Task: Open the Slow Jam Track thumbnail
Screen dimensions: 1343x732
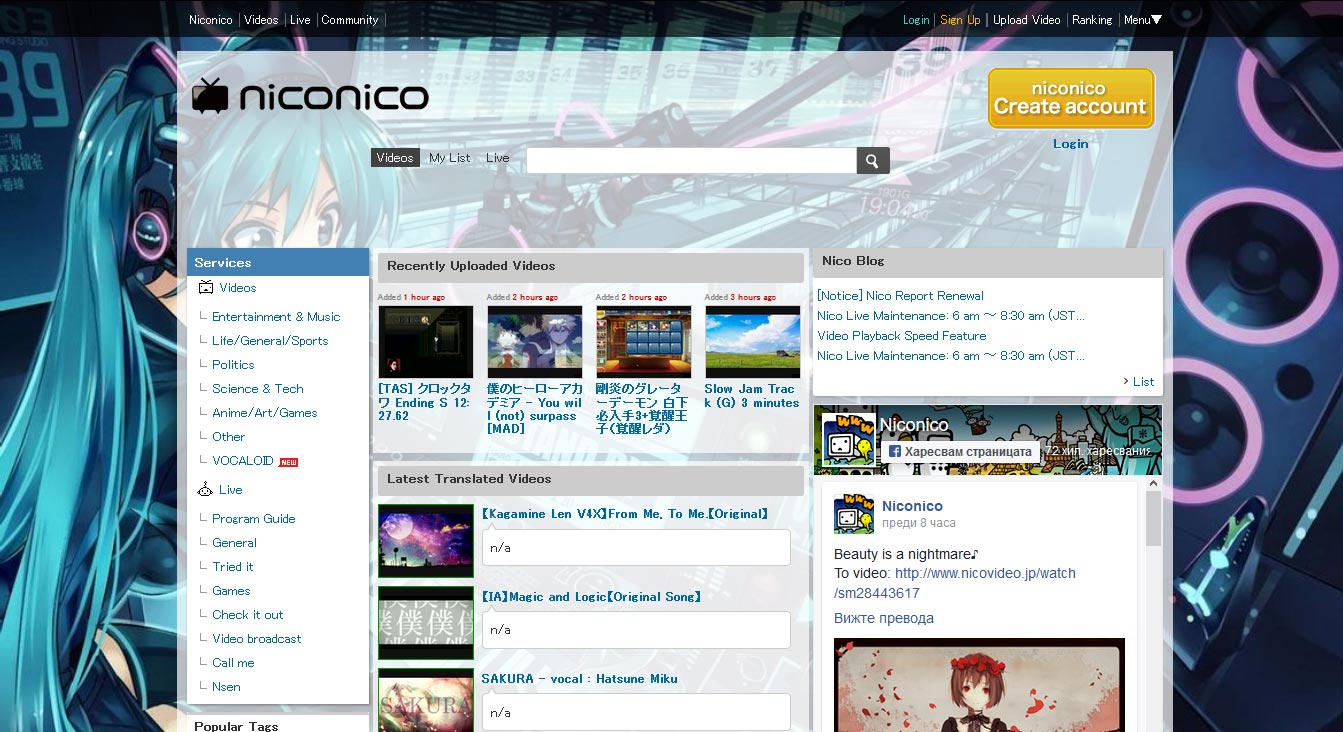Action: [x=752, y=342]
